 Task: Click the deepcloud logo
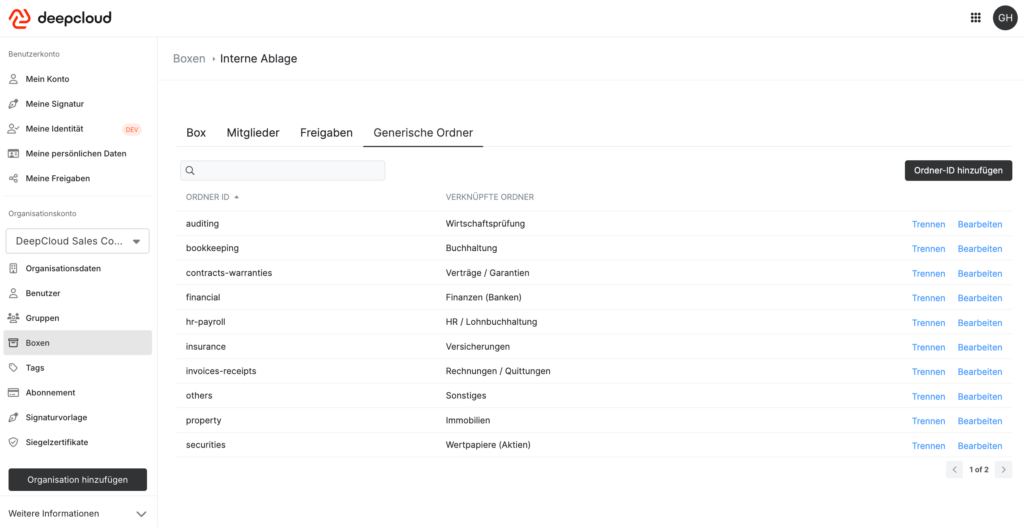60,18
